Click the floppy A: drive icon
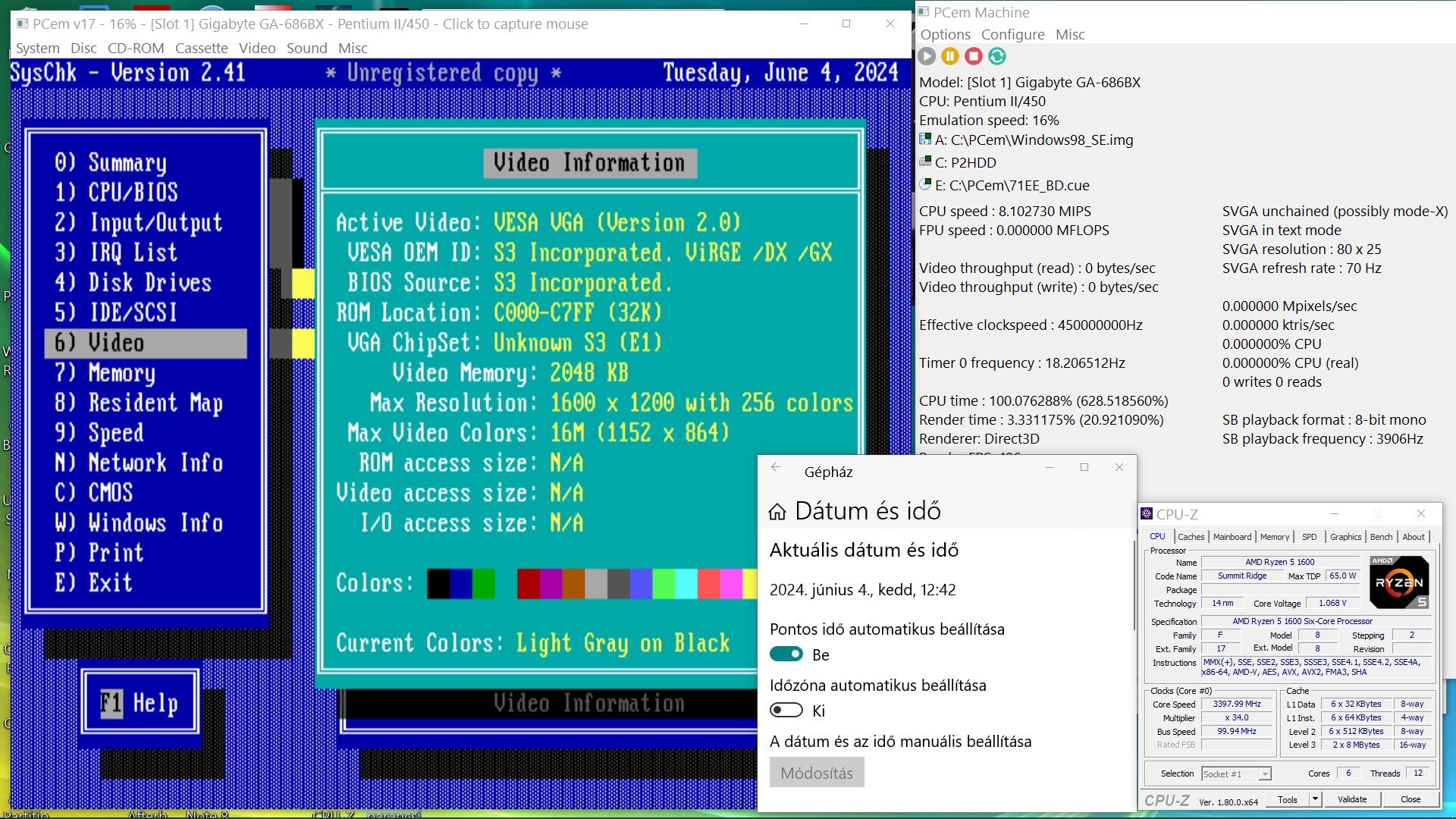 [925, 140]
